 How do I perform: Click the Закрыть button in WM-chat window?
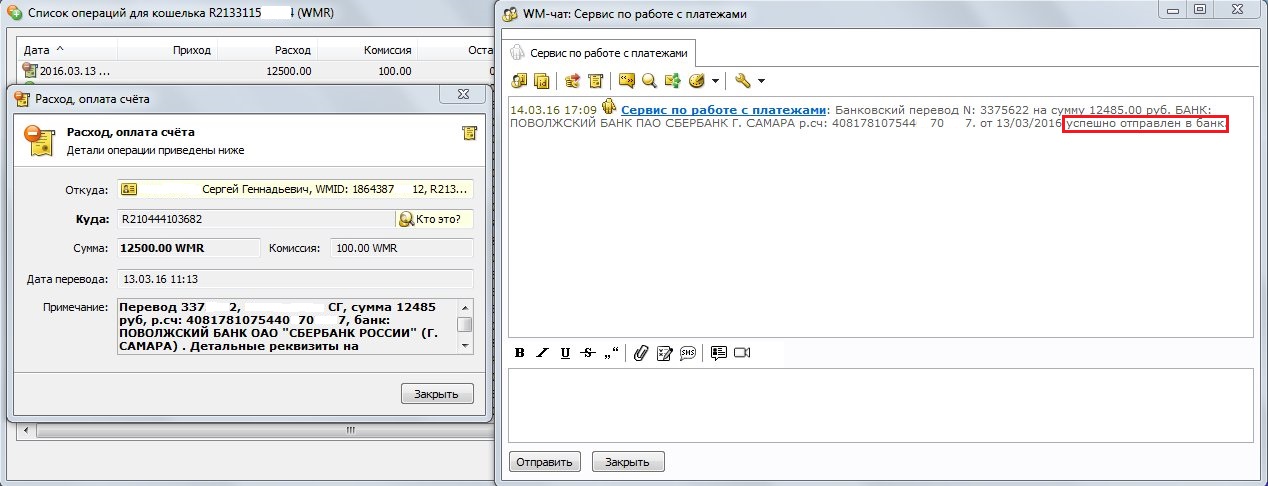click(628, 462)
